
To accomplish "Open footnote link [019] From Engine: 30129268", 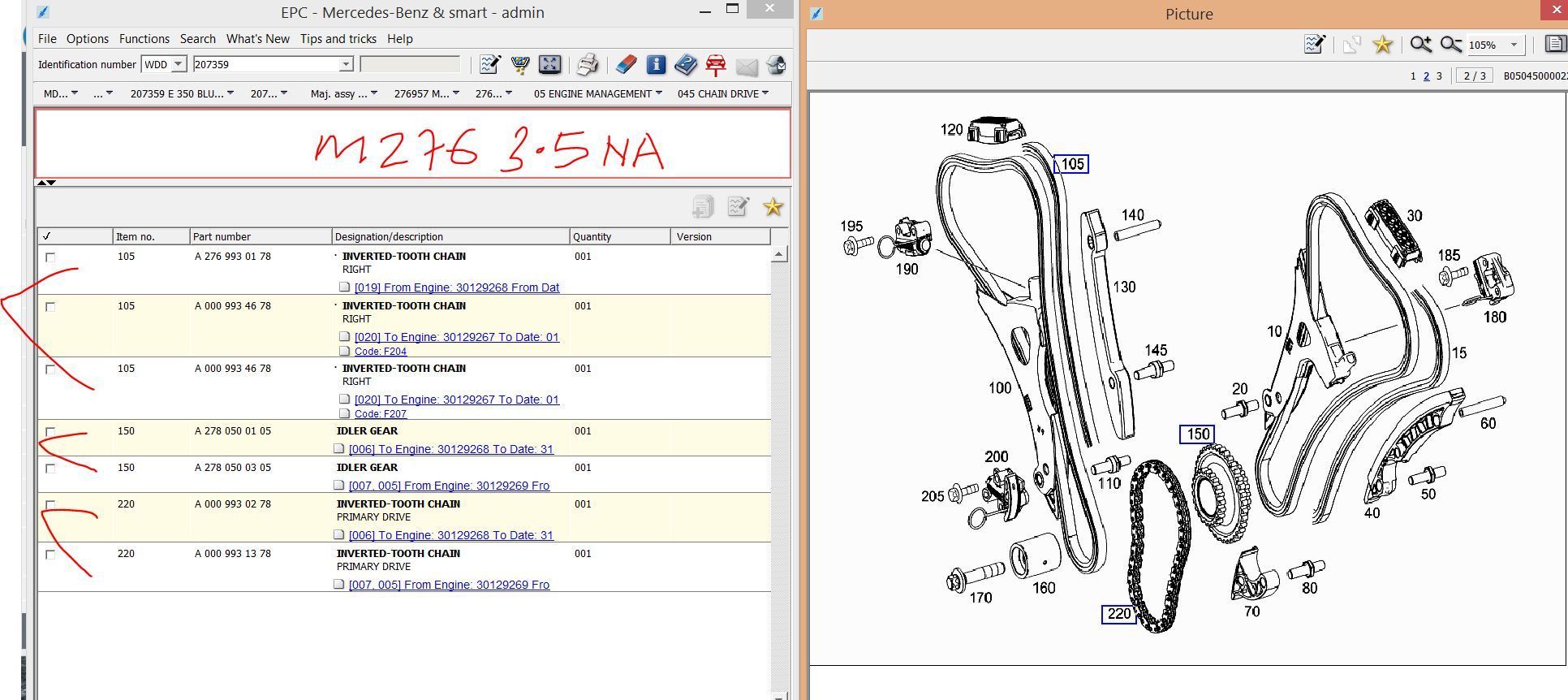I will coord(456,287).
